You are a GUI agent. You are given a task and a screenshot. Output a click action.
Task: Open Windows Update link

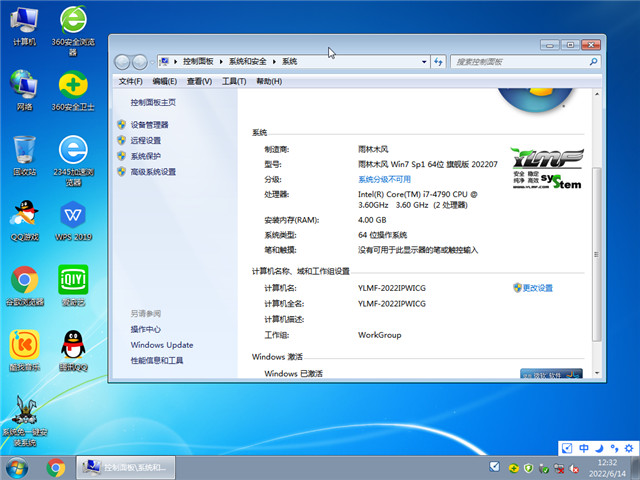162,345
